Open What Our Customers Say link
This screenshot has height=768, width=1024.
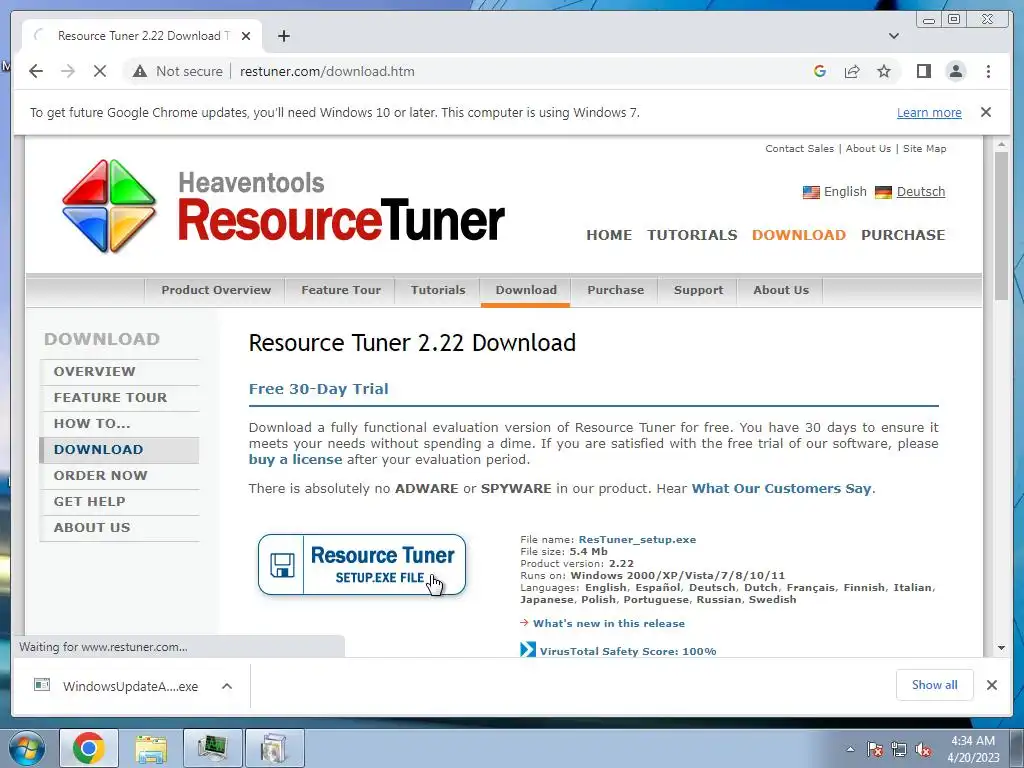click(x=782, y=488)
